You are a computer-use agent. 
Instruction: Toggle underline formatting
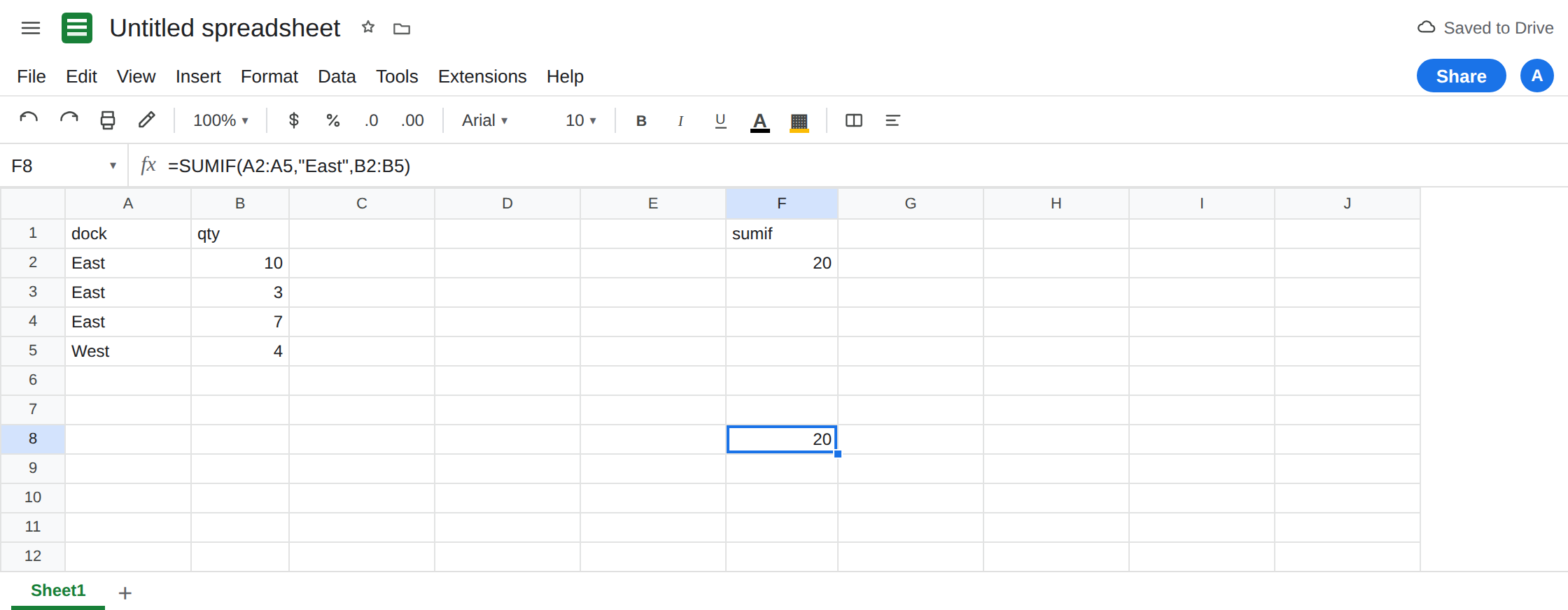tap(720, 120)
